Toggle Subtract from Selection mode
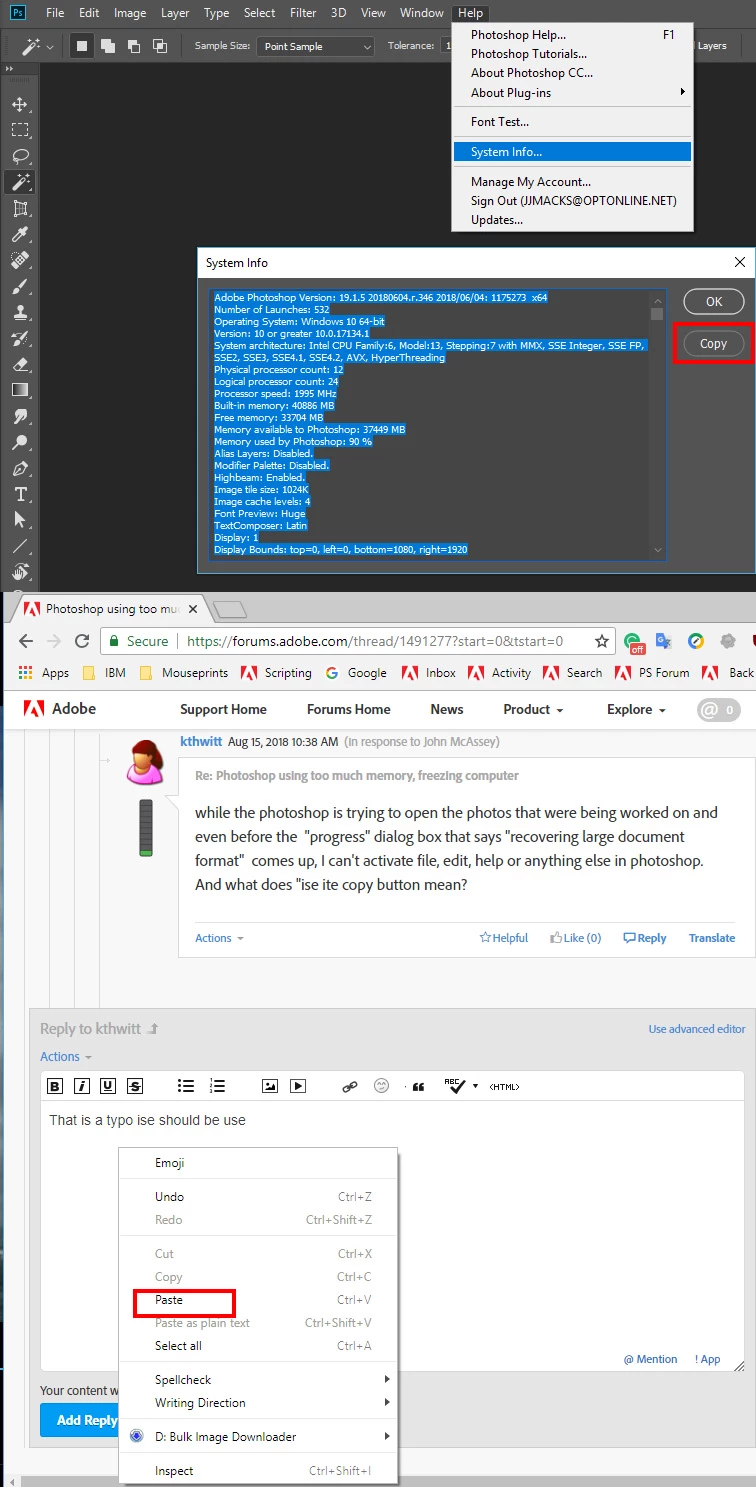 133,46
